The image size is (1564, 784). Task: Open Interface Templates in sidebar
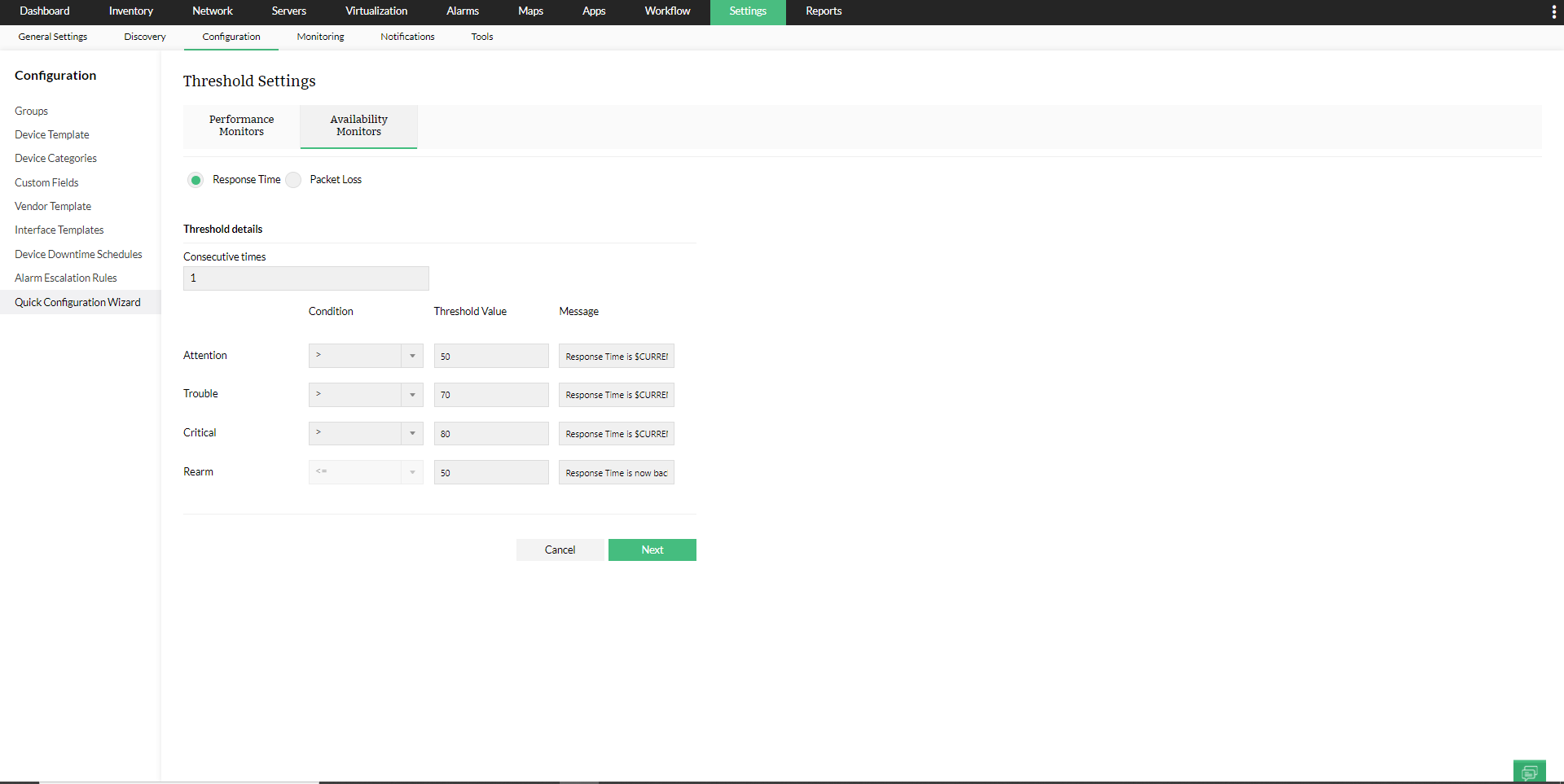pos(59,230)
